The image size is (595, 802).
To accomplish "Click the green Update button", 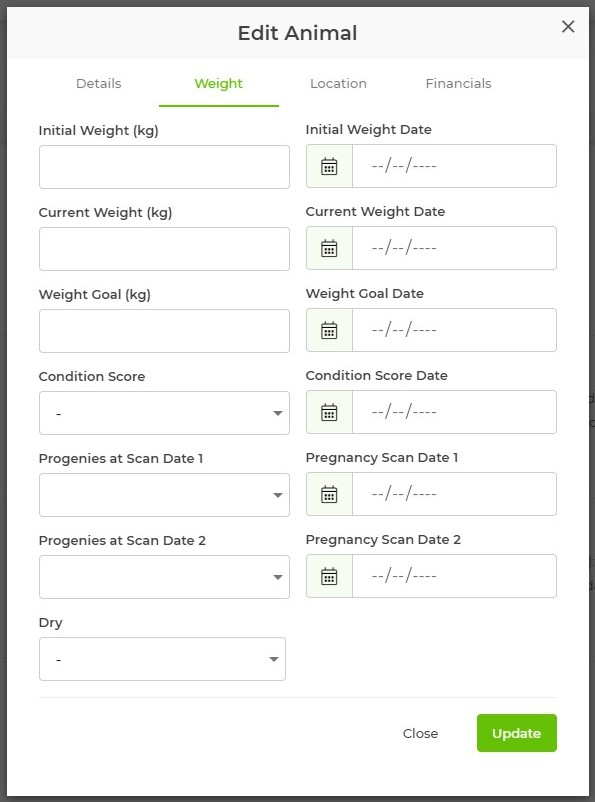I will point(517,733).
